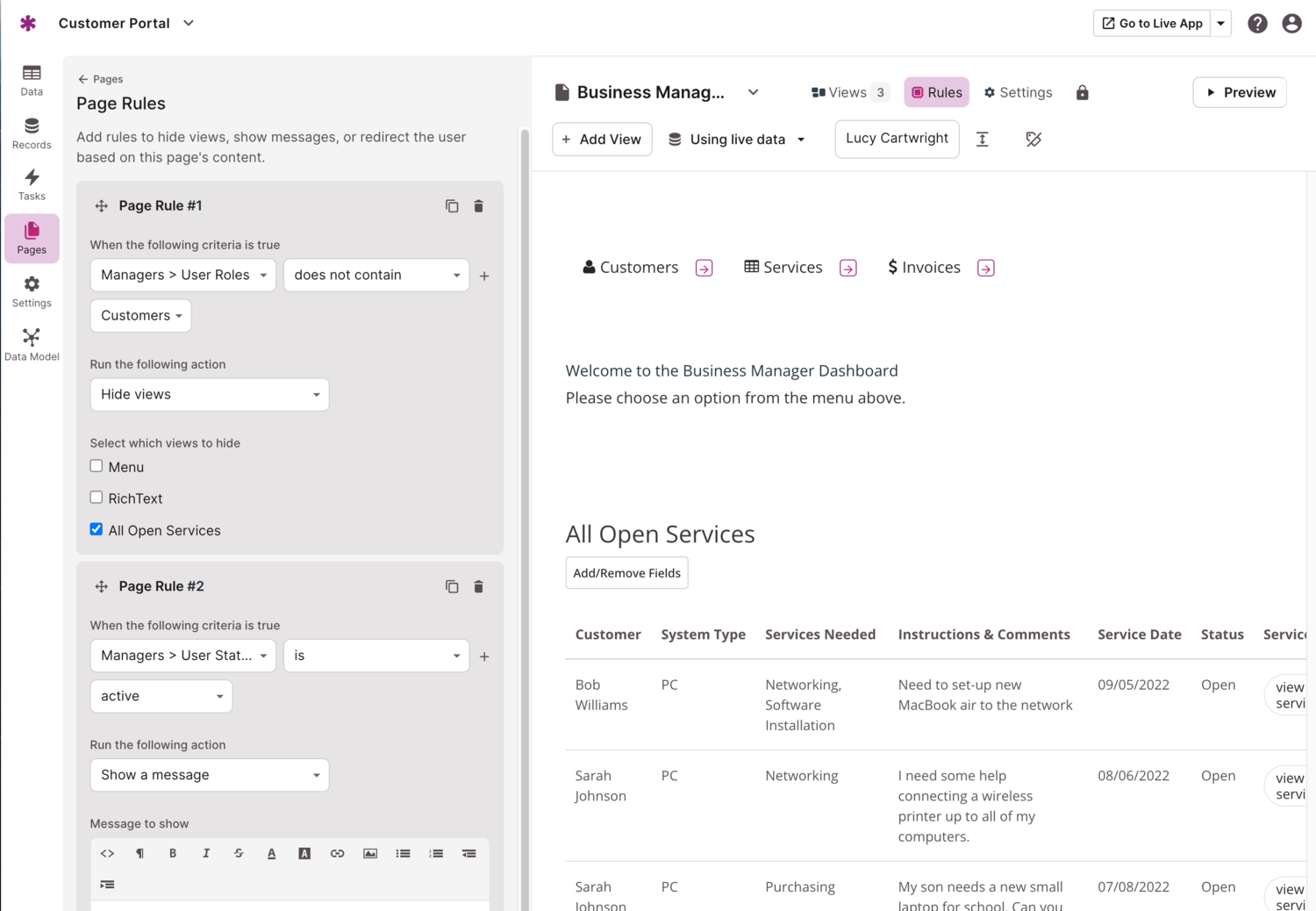This screenshot has height=911, width=1316.
Task: Click the bold icon in message editor
Action: (173, 853)
